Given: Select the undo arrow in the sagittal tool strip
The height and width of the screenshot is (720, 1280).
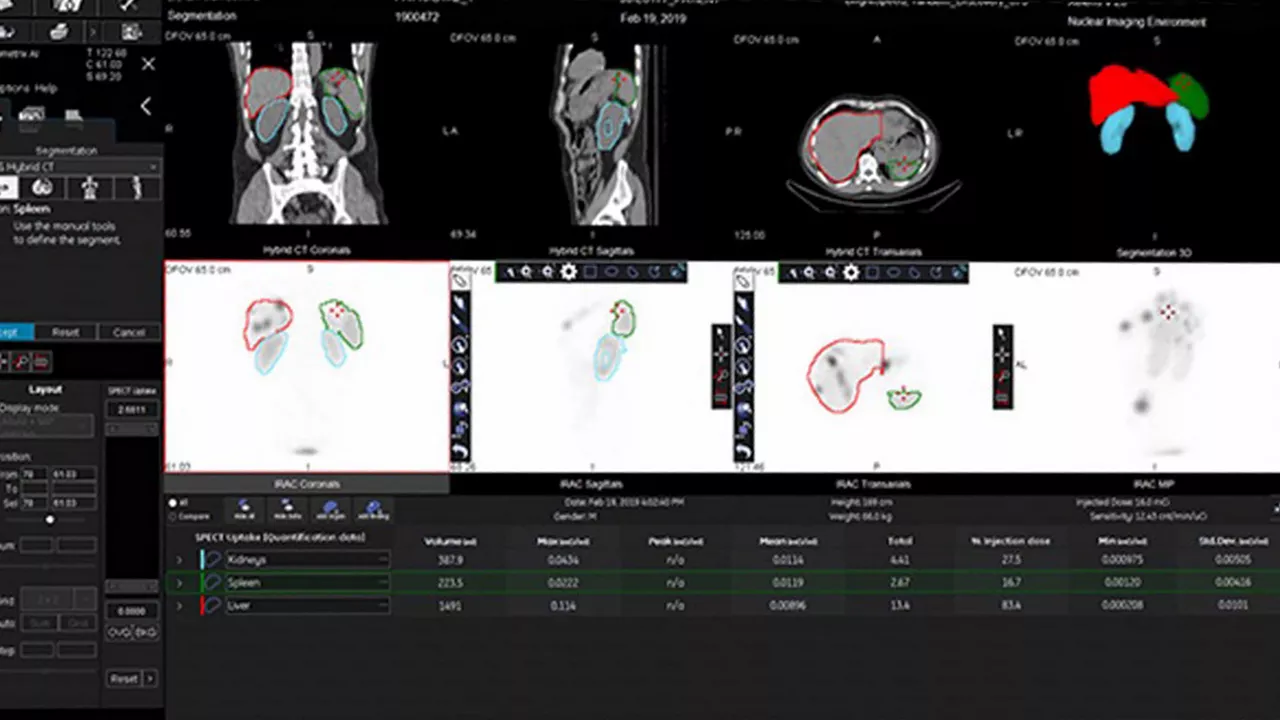Looking at the screenshot, I should pos(461,453).
